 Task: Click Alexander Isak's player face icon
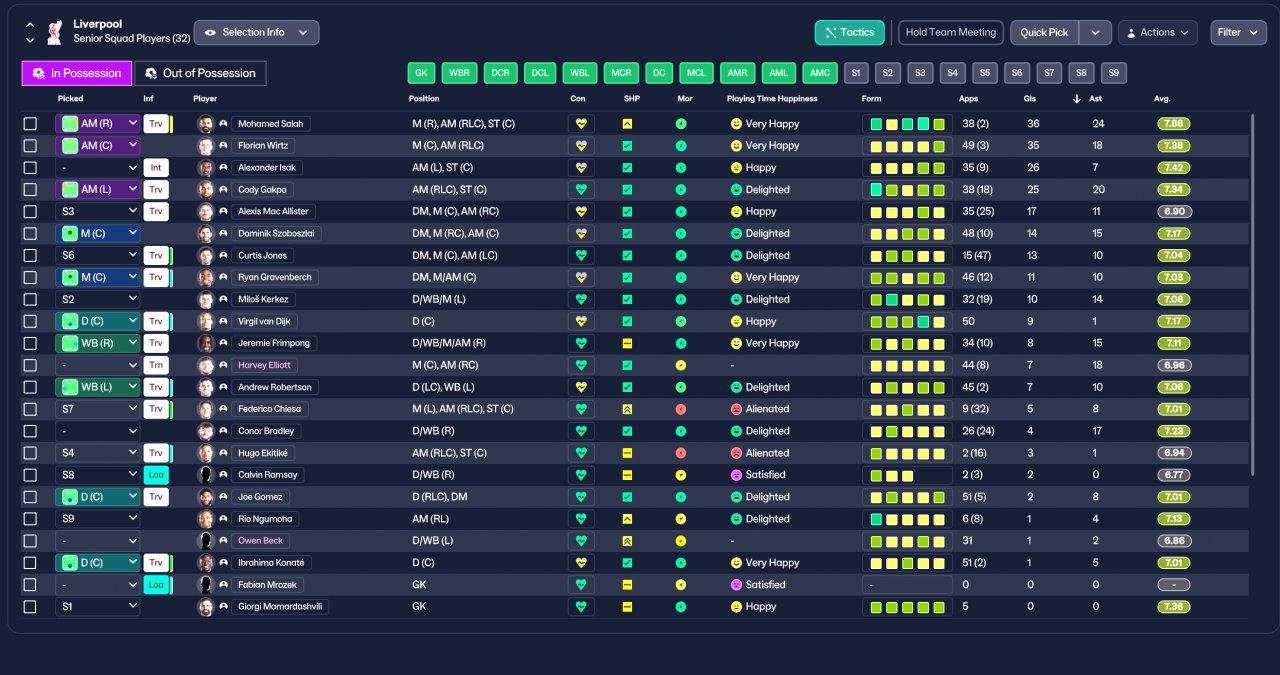206,168
